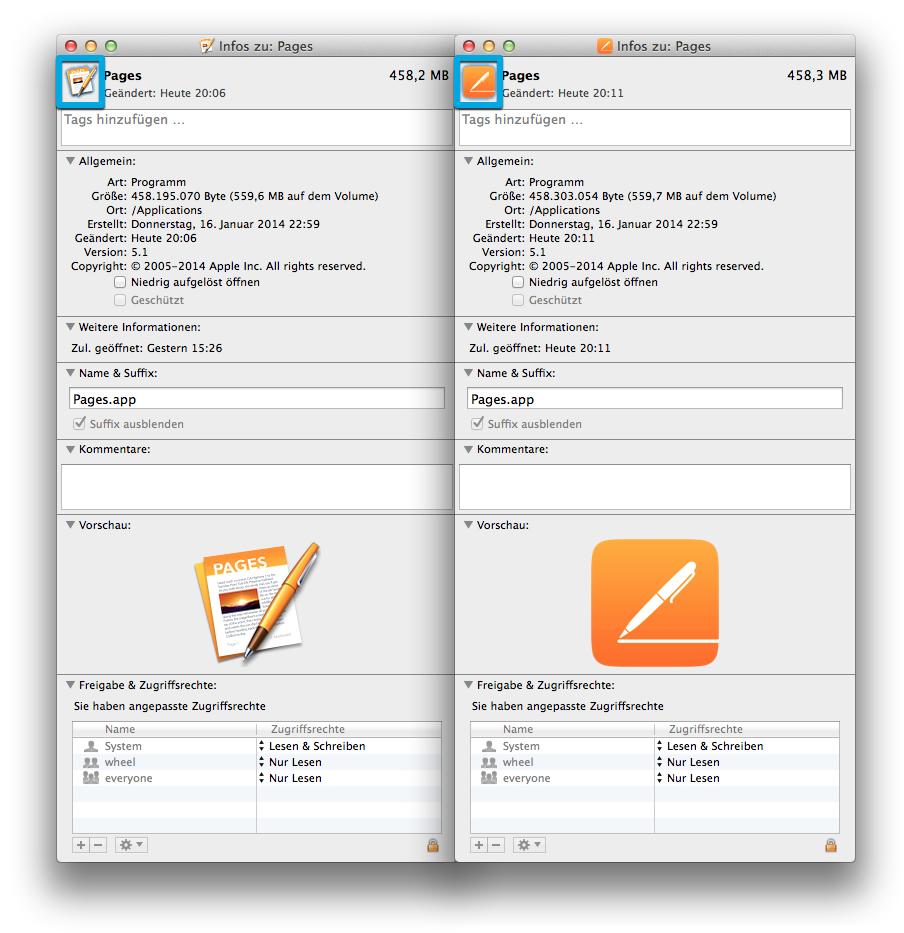Collapse 'Name & Suffix' in left window

pos(70,373)
